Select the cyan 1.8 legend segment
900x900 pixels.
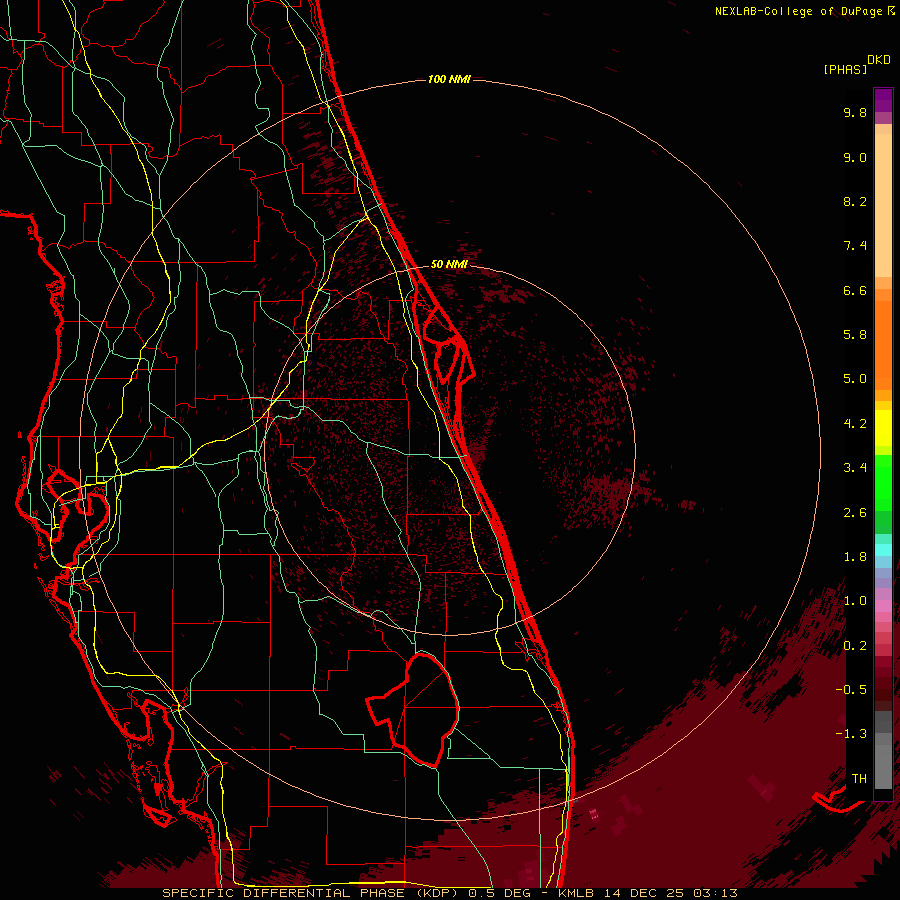(883, 549)
